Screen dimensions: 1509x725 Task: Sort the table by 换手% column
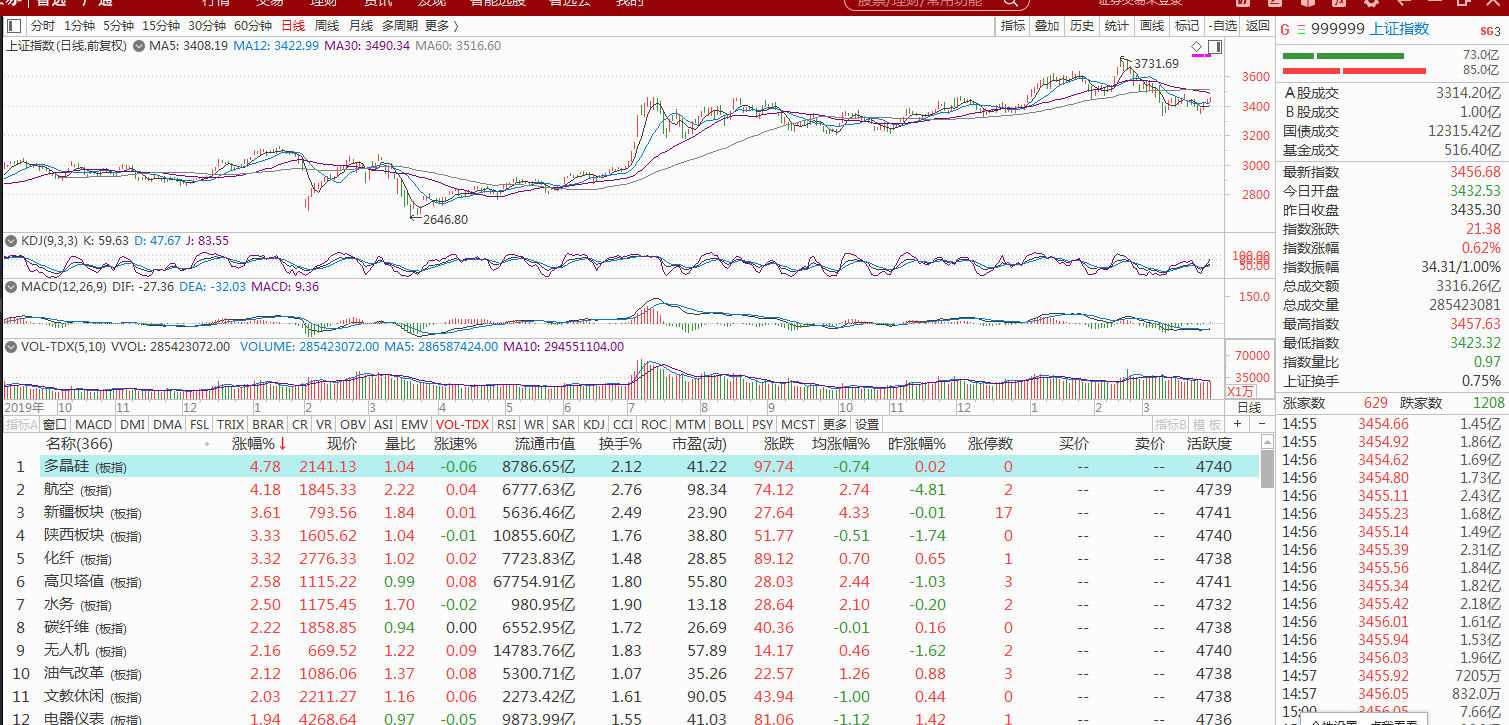620,444
